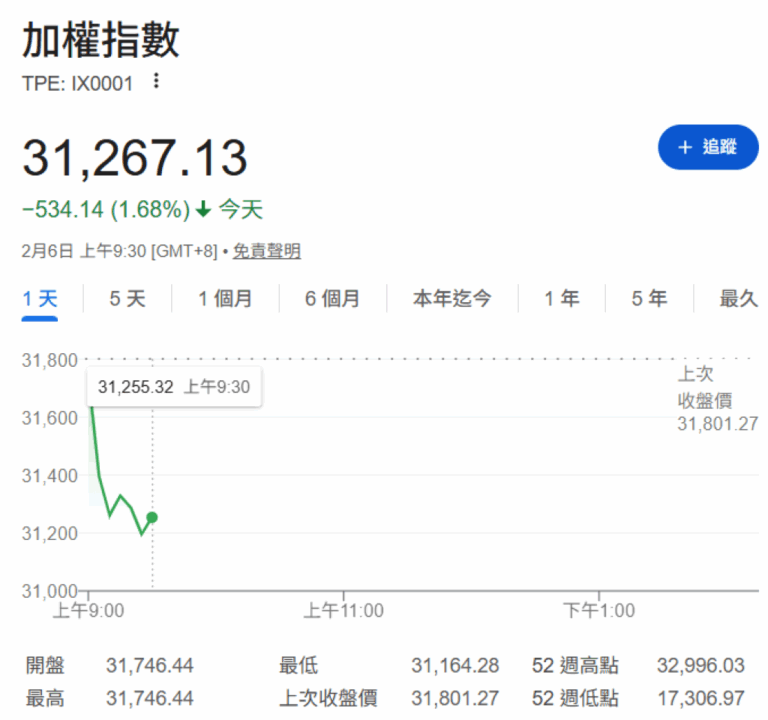Click the 加權指數 title heading

click(x=101, y=42)
